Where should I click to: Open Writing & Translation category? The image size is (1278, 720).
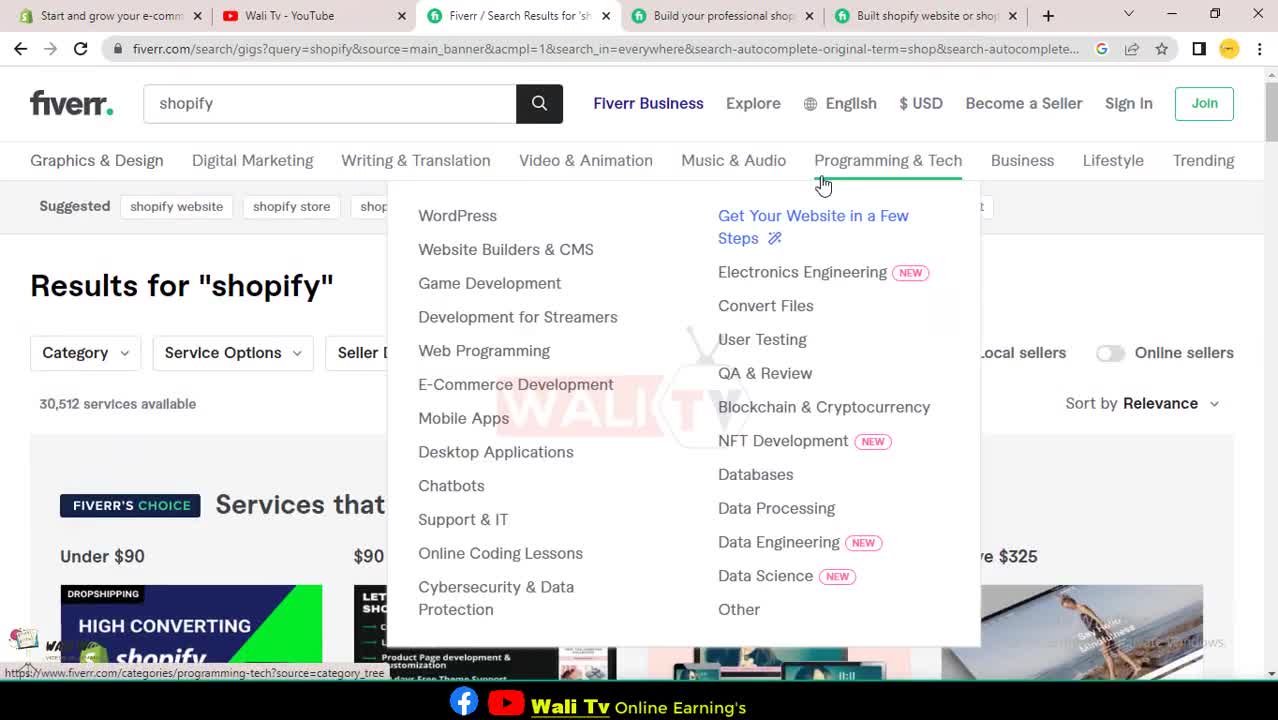(416, 160)
